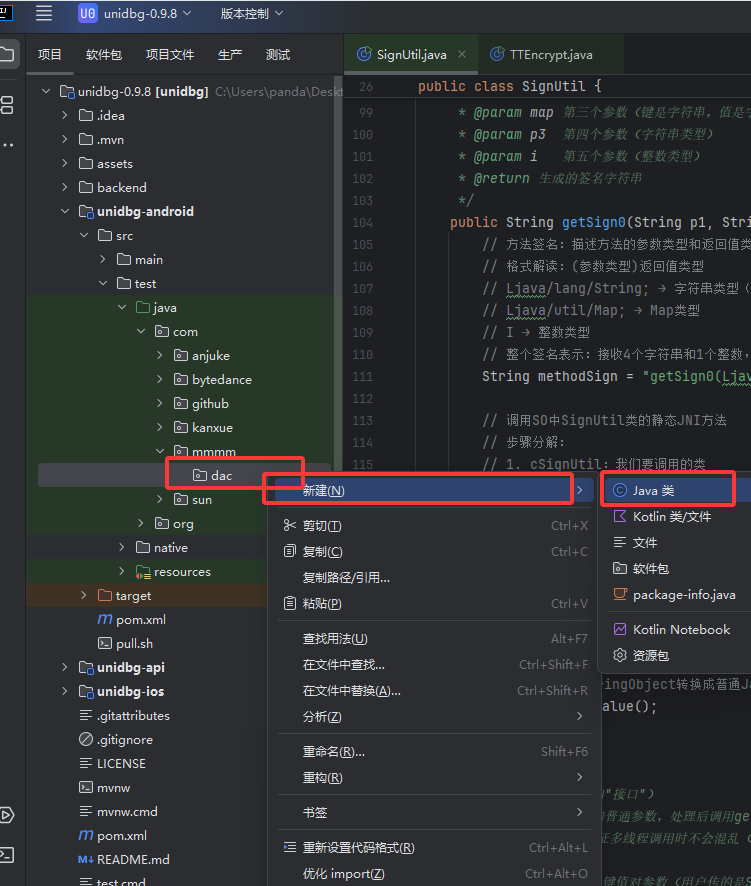Click 复制(C) in the context menu

point(434,551)
